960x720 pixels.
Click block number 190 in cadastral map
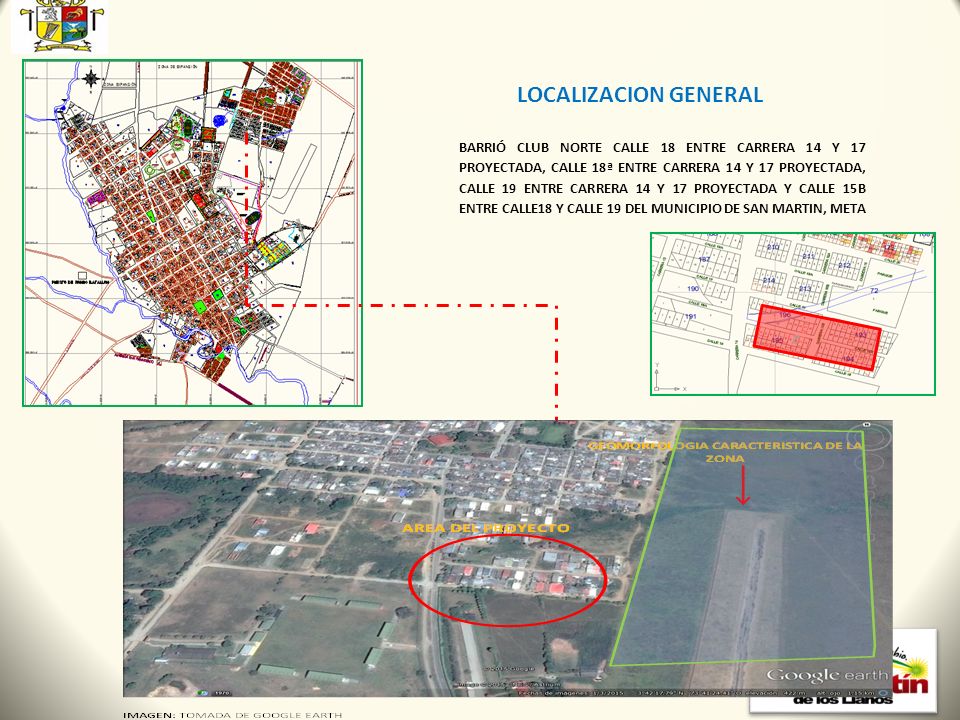coord(693,288)
